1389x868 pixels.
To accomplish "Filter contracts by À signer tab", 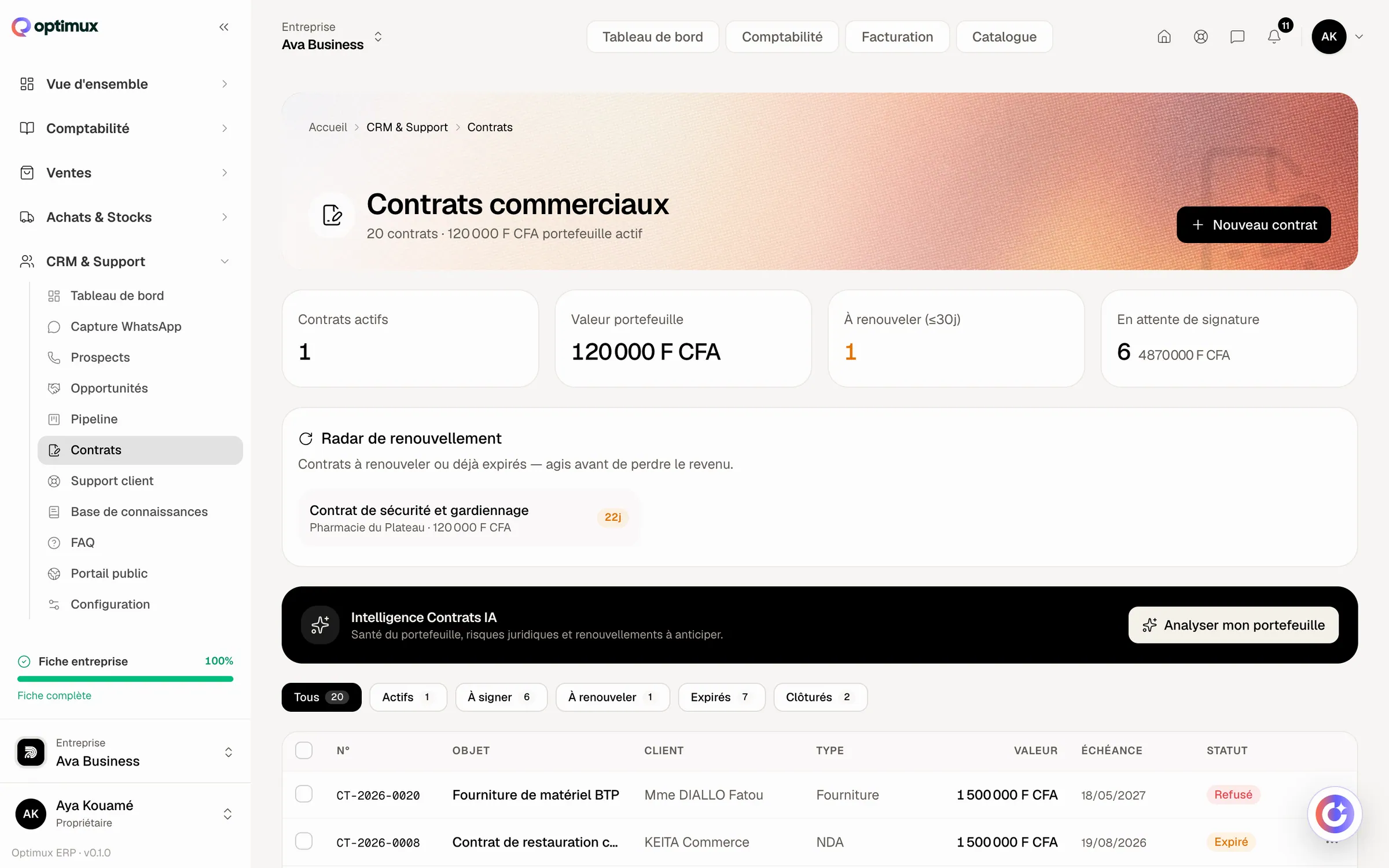I will pyautogui.click(x=501, y=697).
